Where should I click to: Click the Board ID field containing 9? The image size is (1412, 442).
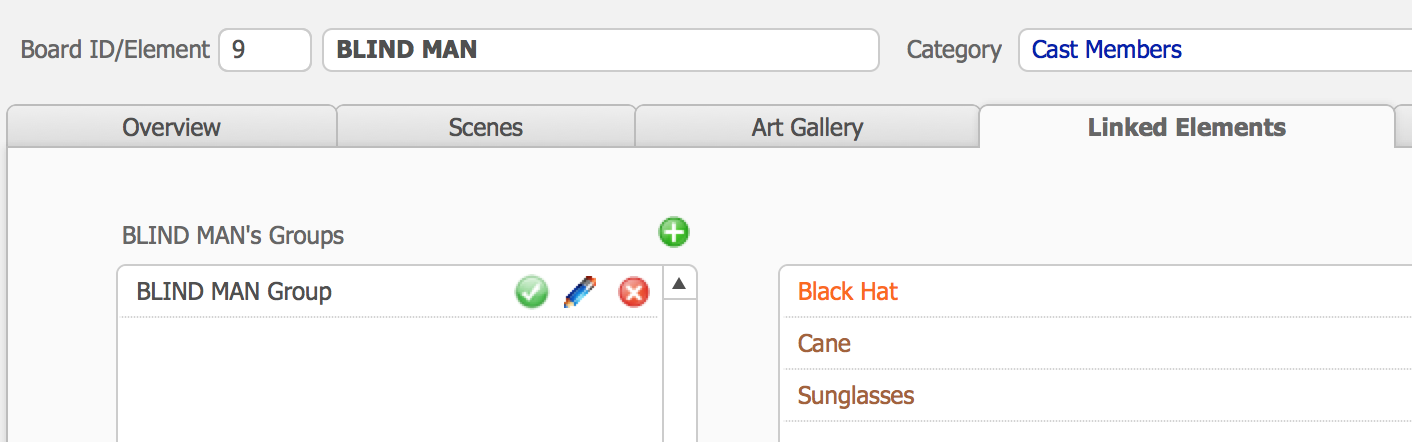point(265,50)
